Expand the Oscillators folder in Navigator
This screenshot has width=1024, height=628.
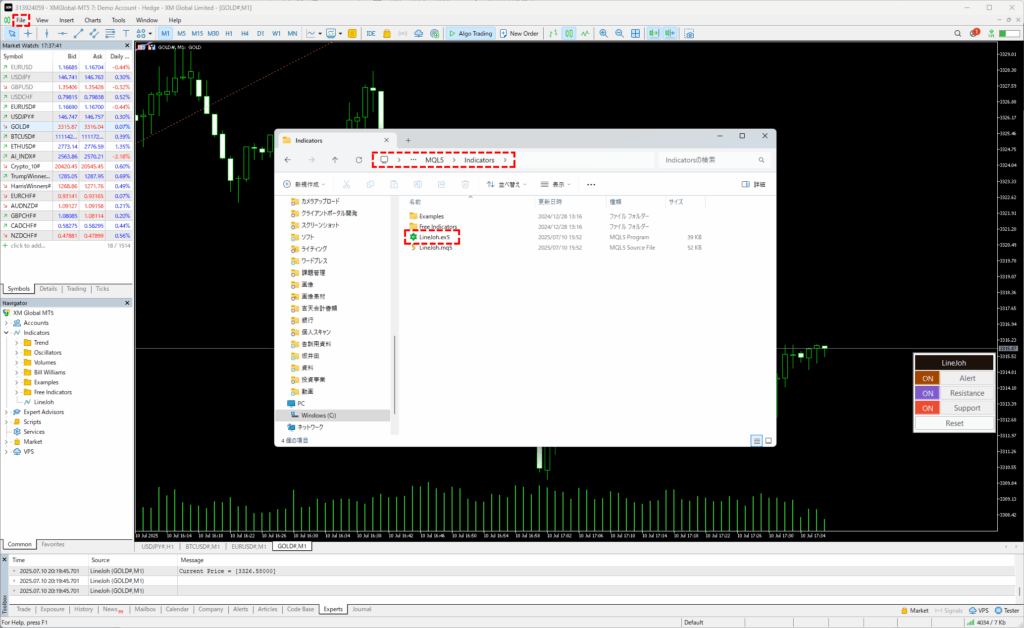(17, 353)
